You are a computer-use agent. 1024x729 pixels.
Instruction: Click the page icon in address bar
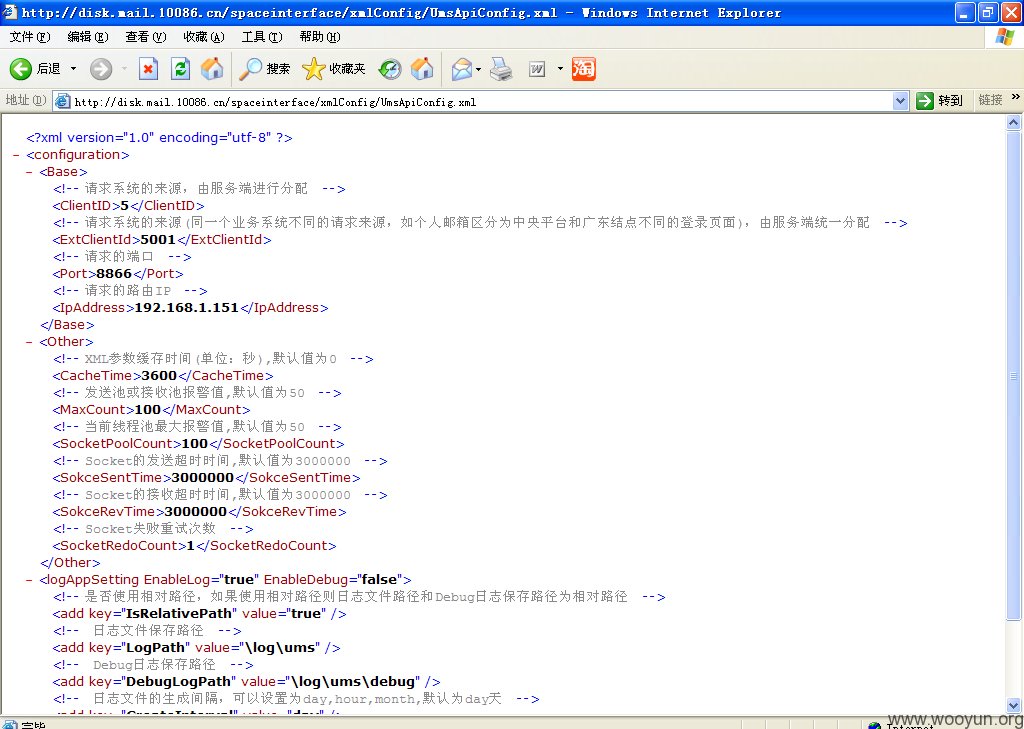(x=63, y=101)
